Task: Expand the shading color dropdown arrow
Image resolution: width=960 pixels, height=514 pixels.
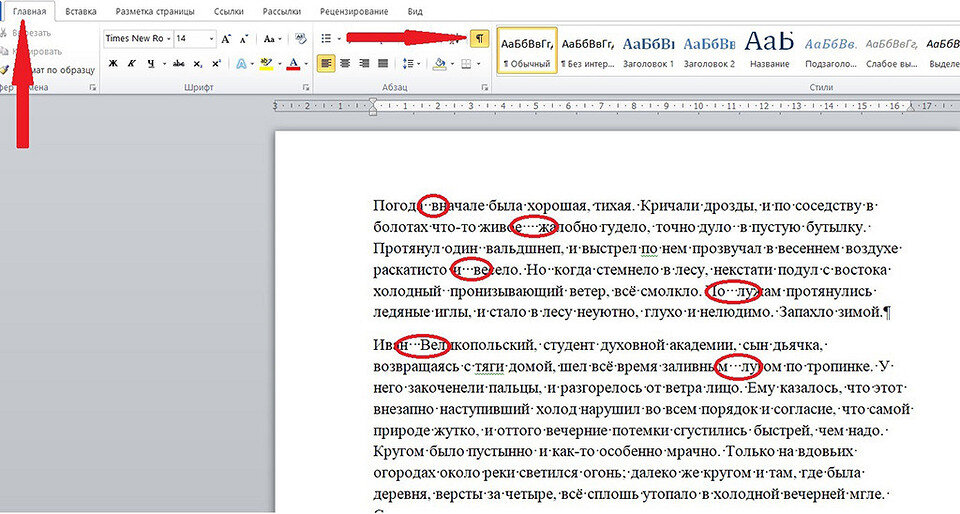Action: [x=452, y=64]
